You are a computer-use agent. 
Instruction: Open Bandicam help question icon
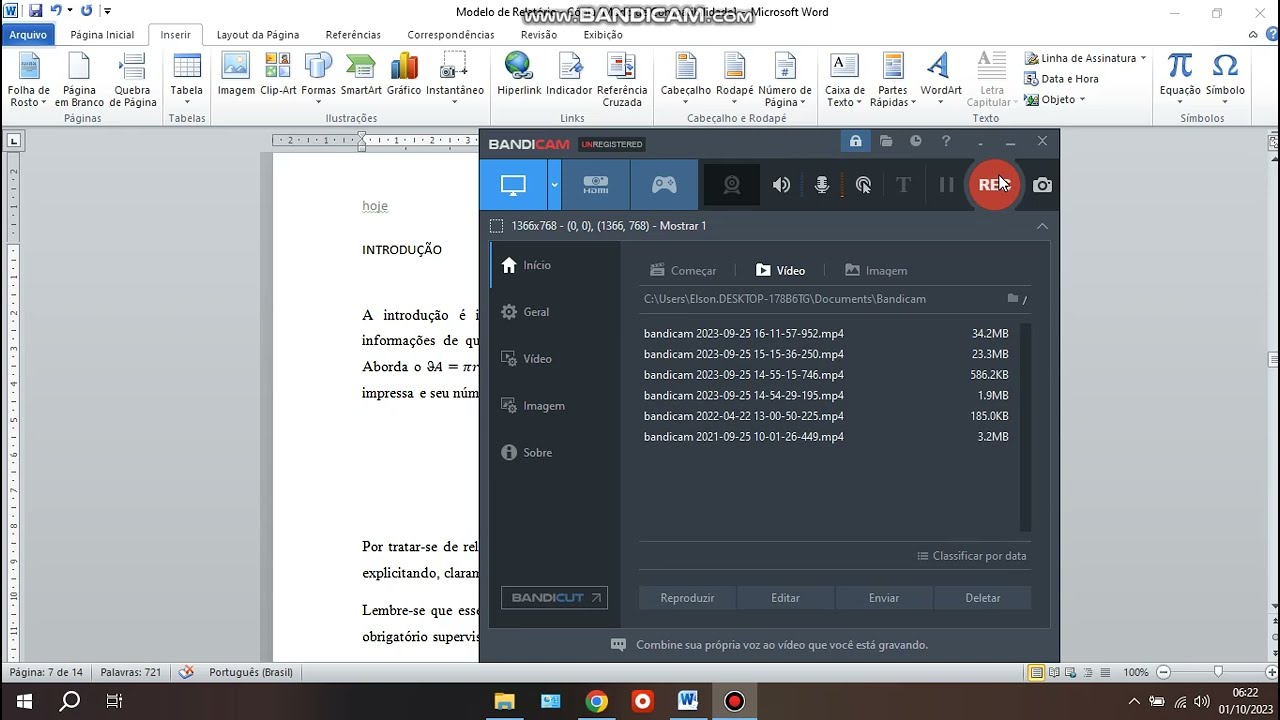tap(946, 142)
